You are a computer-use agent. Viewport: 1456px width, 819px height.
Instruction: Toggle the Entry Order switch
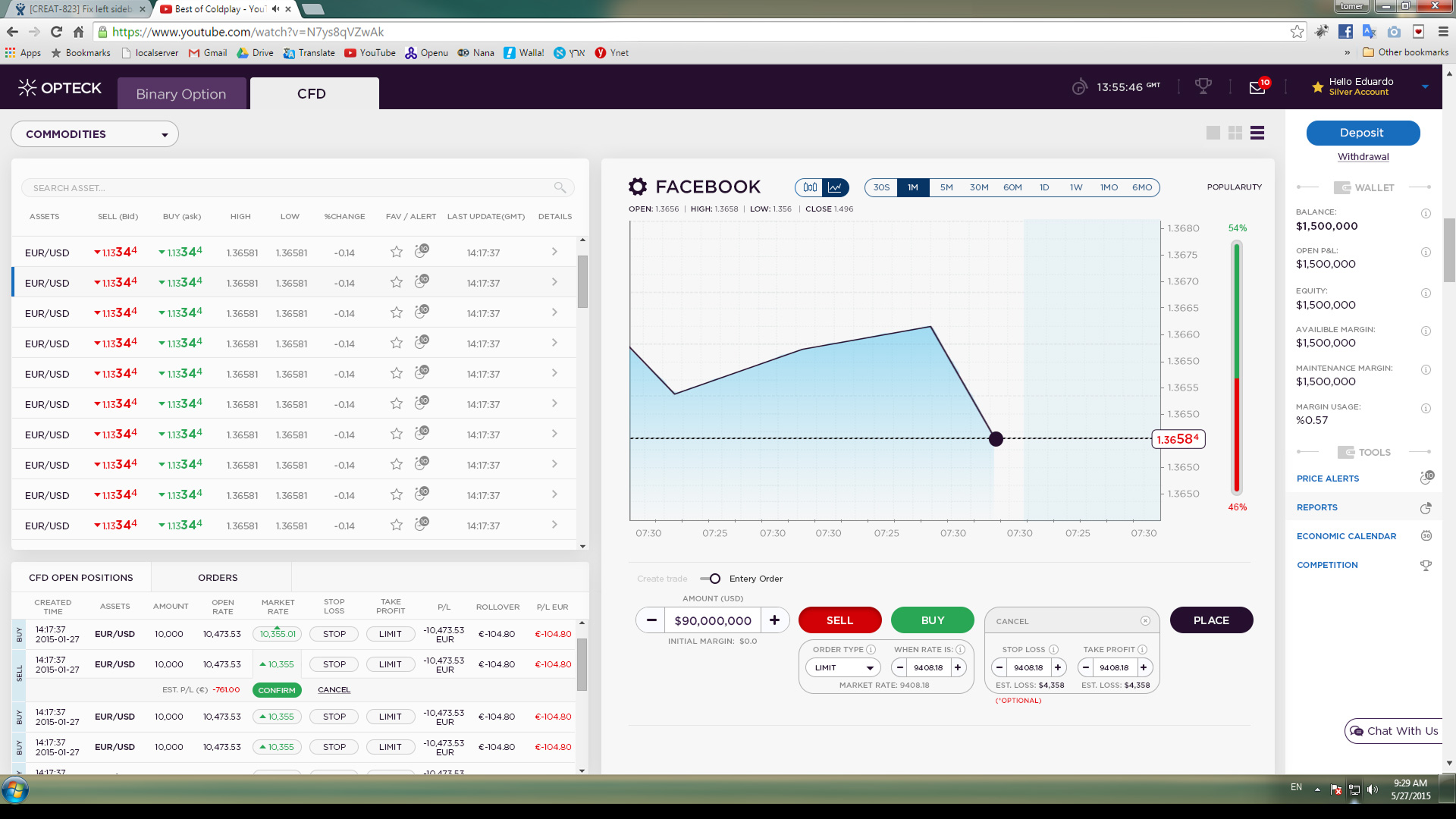click(x=711, y=579)
